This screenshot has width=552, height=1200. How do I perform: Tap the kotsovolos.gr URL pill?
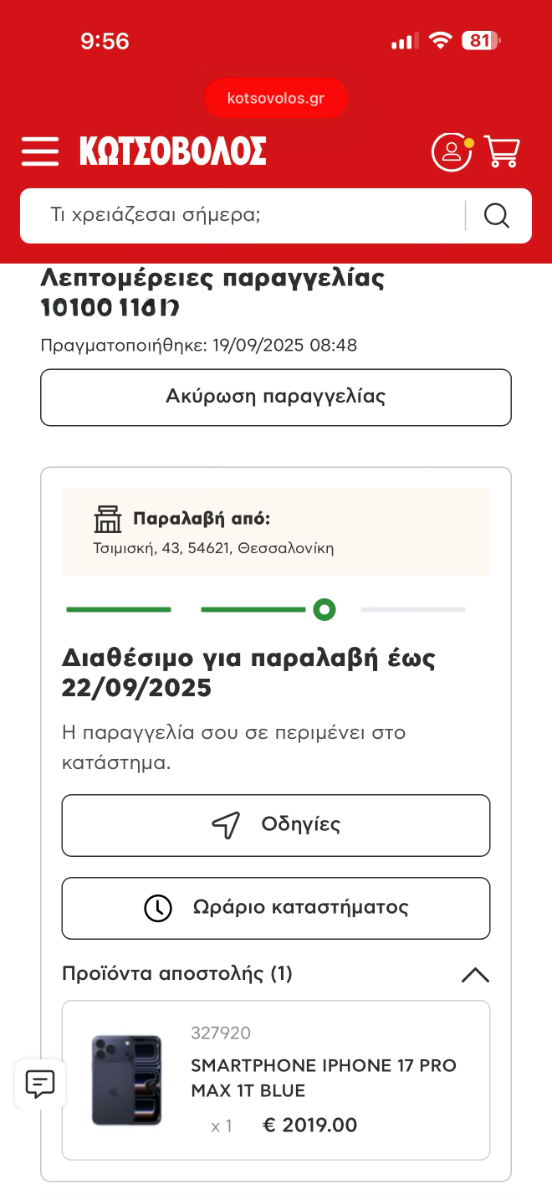tap(276, 98)
